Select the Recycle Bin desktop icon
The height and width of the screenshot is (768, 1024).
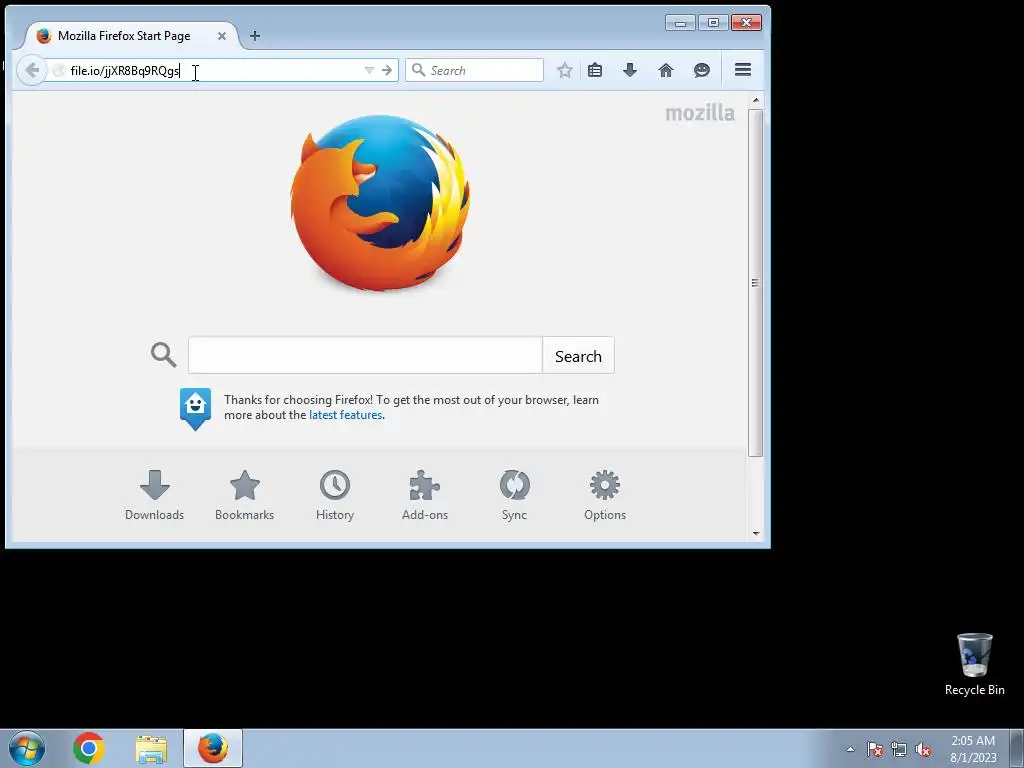[974, 664]
